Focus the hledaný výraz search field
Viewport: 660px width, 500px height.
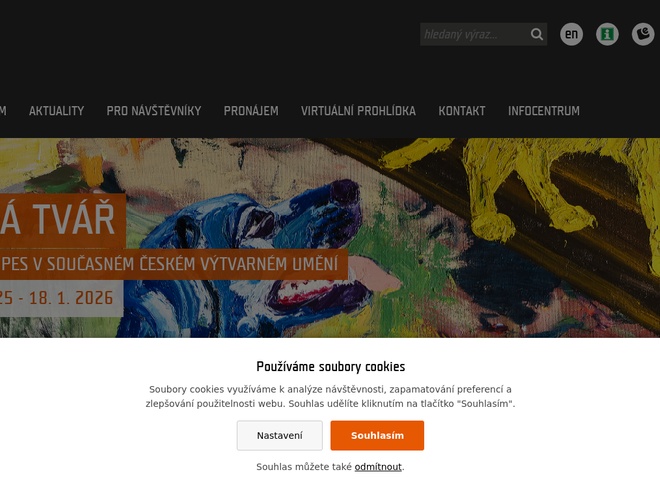tap(474, 34)
